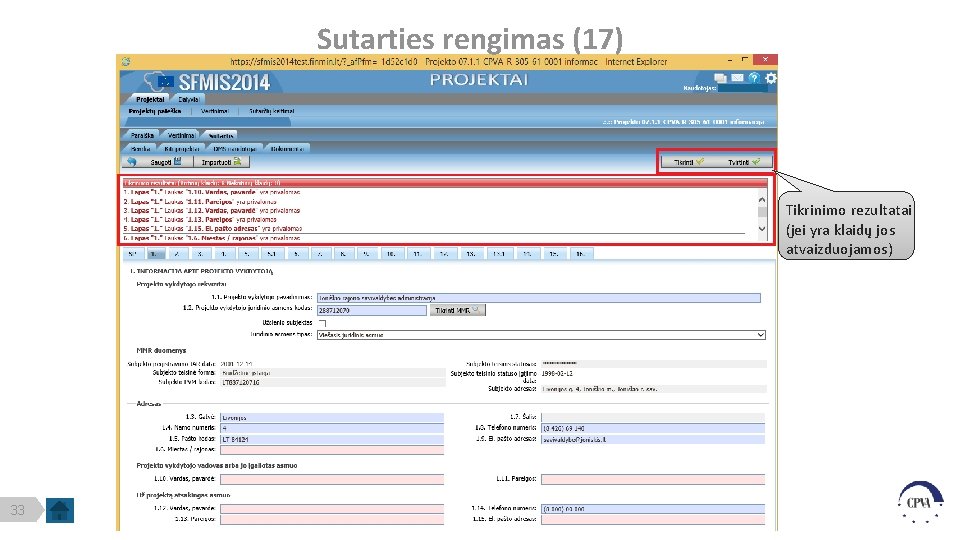The width and height of the screenshot is (960, 540).
Task: Click the Tikrinti MNR button
Action: point(457,310)
